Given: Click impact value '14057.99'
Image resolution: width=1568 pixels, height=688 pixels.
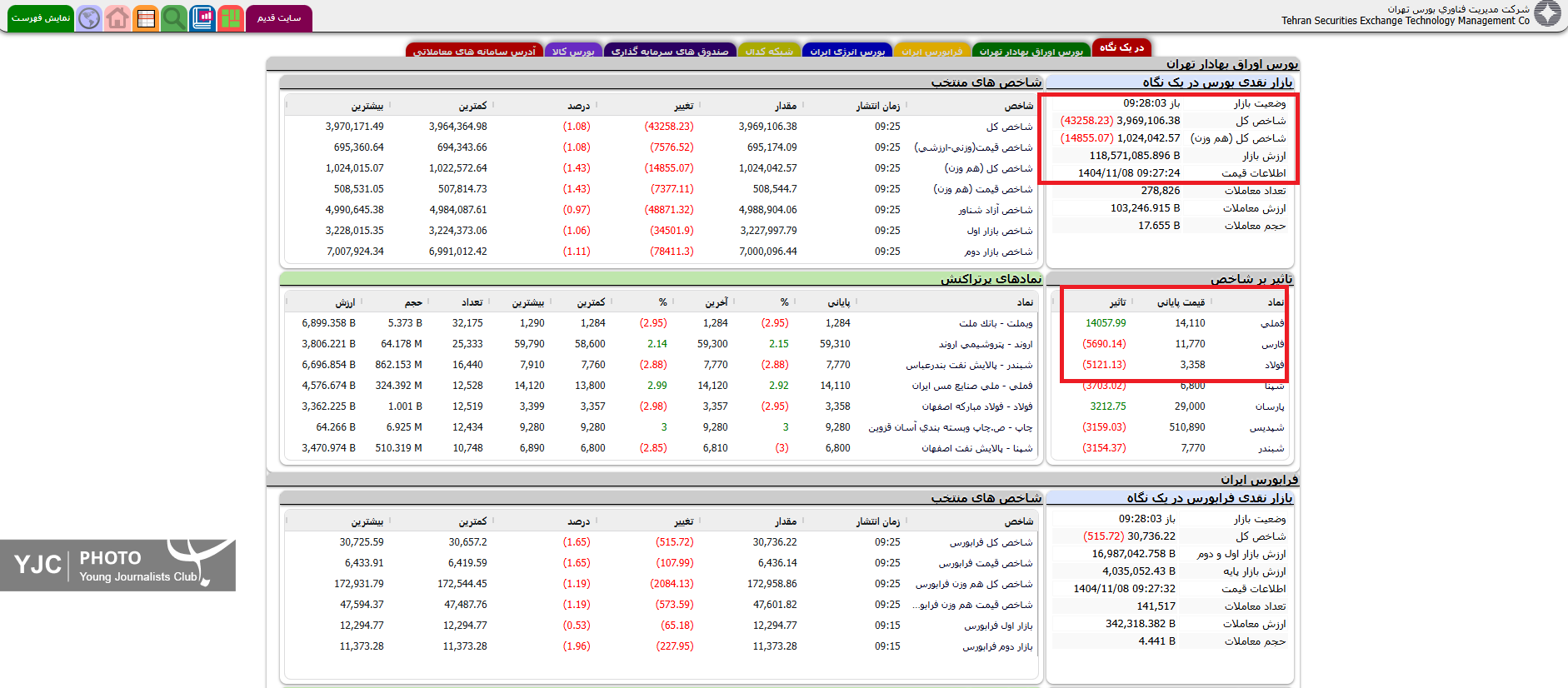Looking at the screenshot, I should pos(1106,323).
